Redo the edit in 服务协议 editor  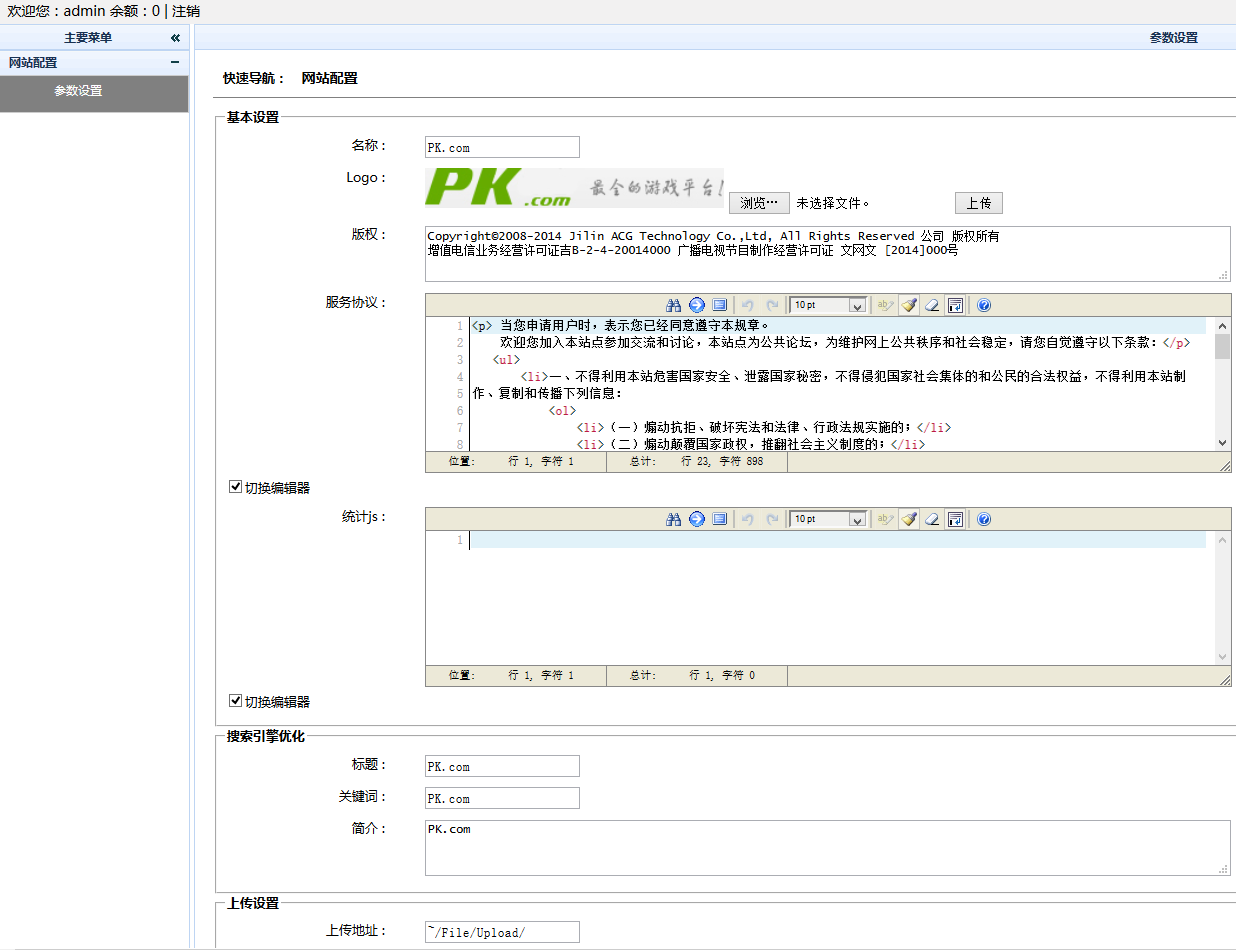coord(772,305)
